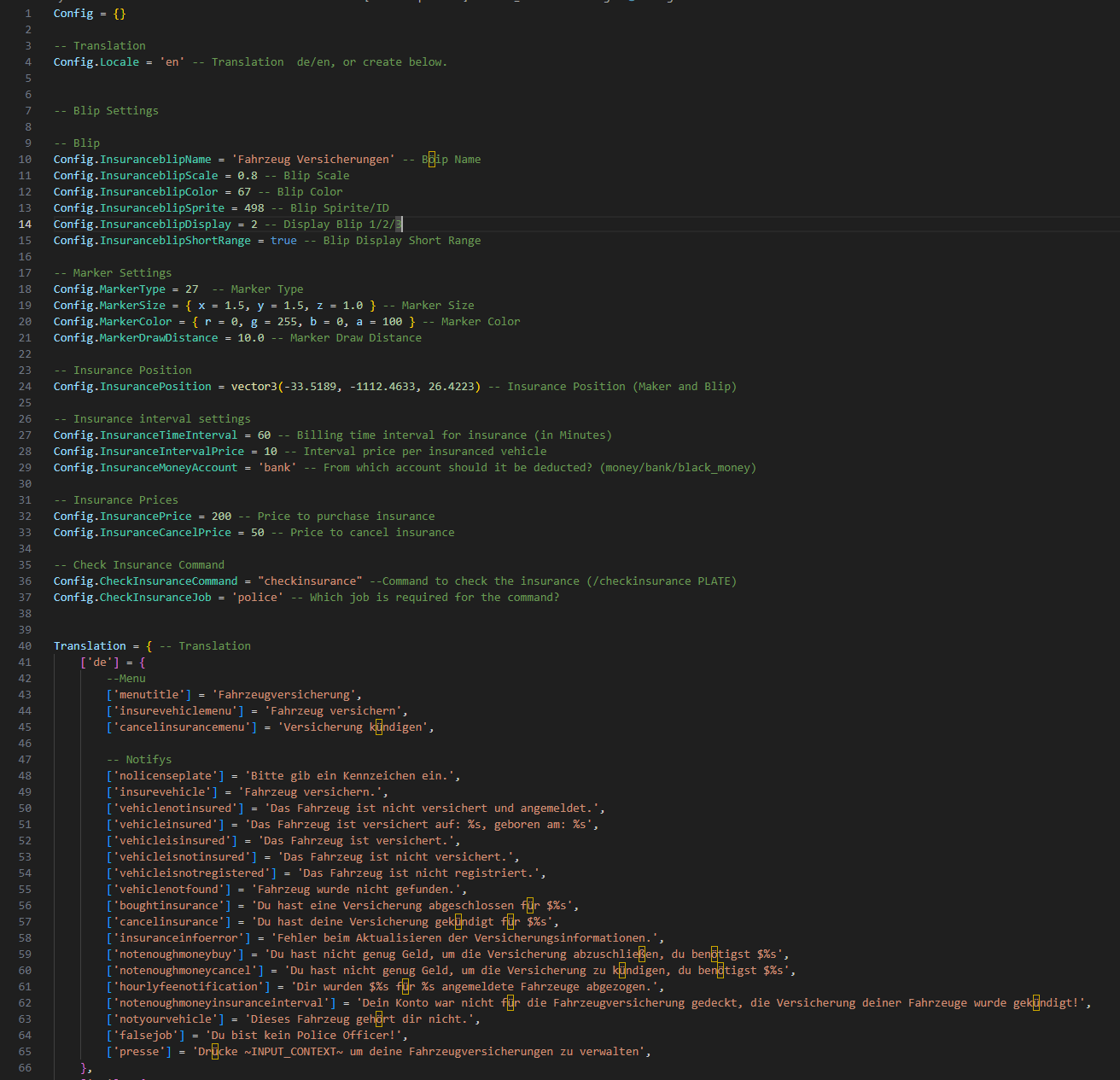Click the 'Fahrzeug Versicherungen' string

tap(313, 160)
